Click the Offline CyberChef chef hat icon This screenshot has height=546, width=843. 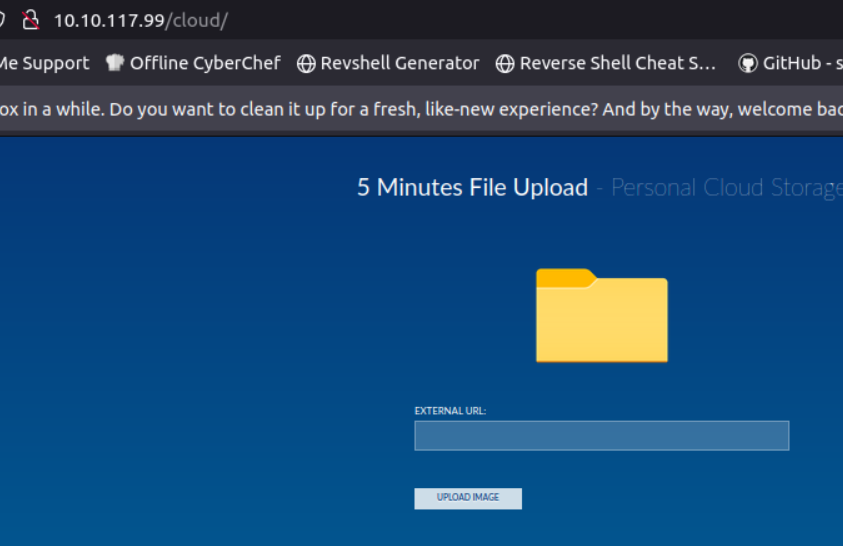115,63
